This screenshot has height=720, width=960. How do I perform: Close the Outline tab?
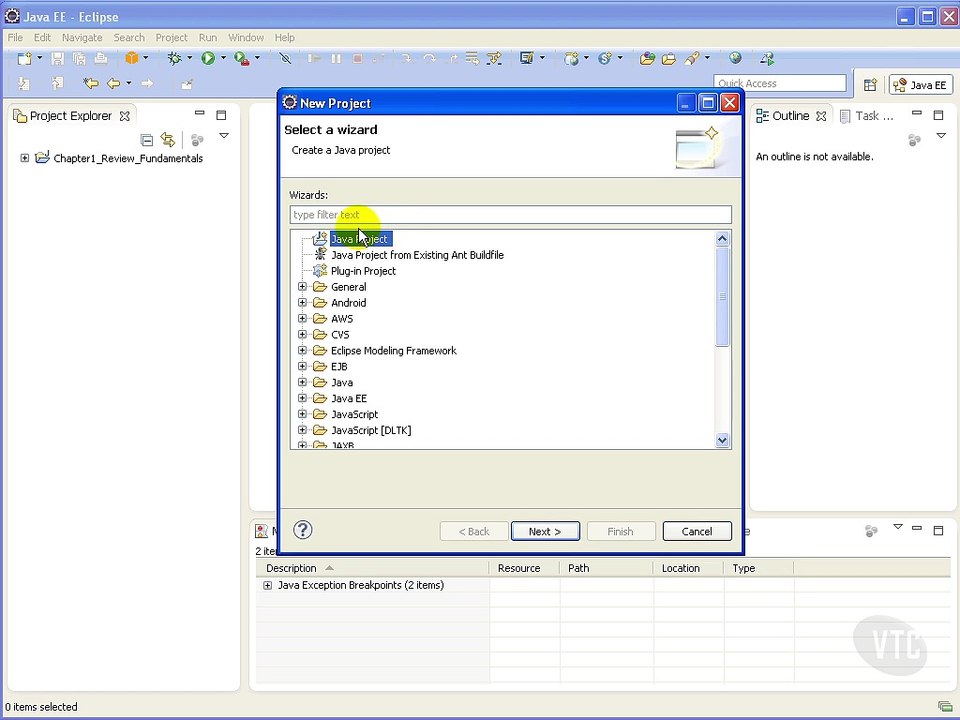821,116
